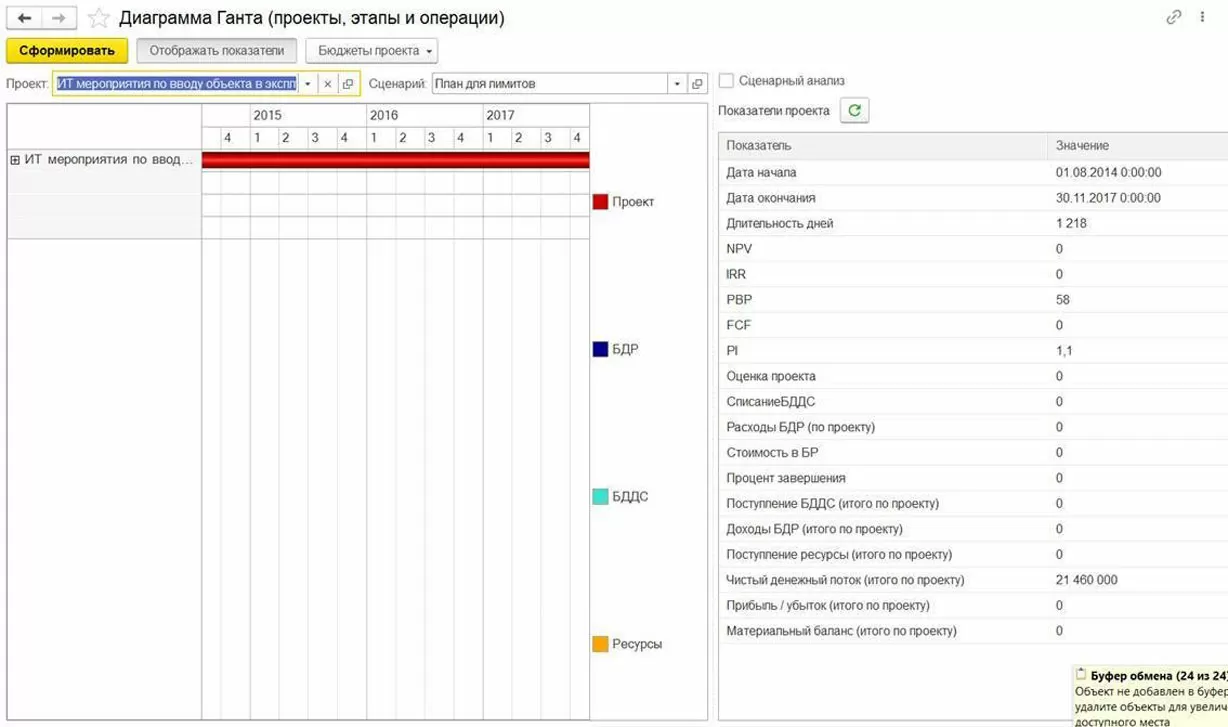
Task: Click the clipboard notification icon
Action: click(1081, 675)
